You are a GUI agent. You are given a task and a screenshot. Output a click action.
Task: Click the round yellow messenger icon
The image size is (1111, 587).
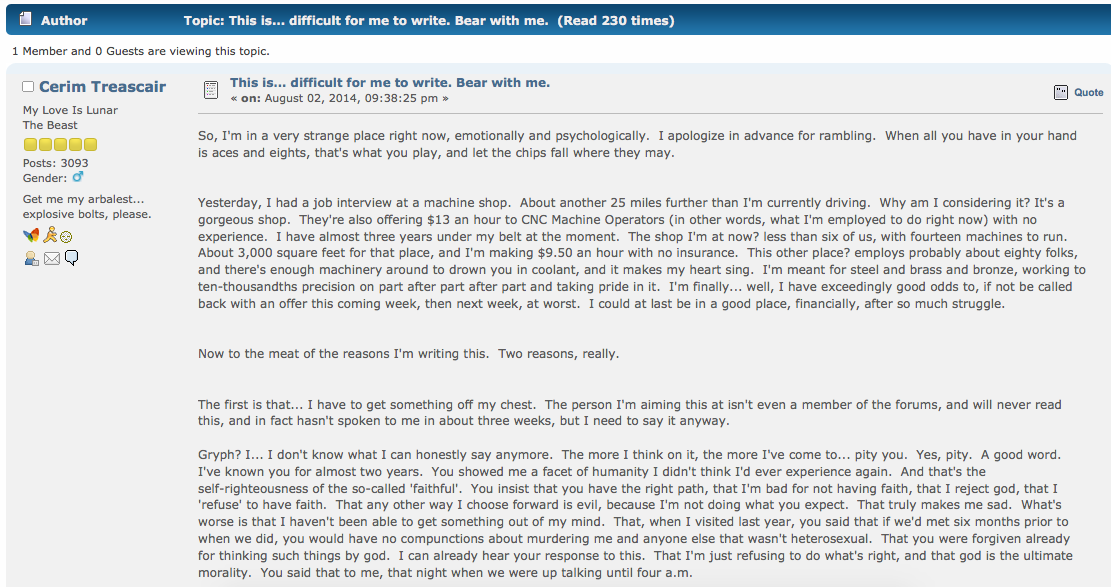66,237
